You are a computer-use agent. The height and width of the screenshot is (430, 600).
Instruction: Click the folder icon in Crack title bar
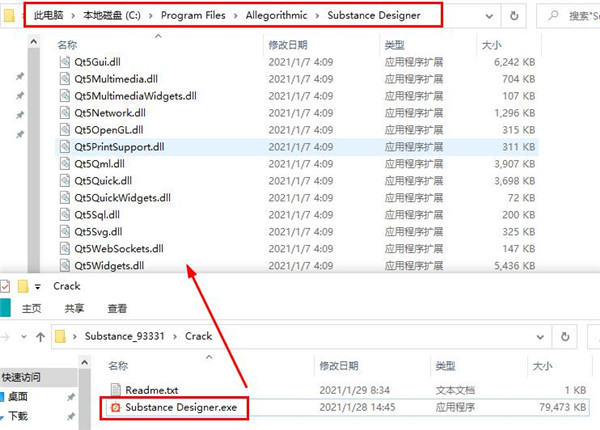[x=23, y=286]
